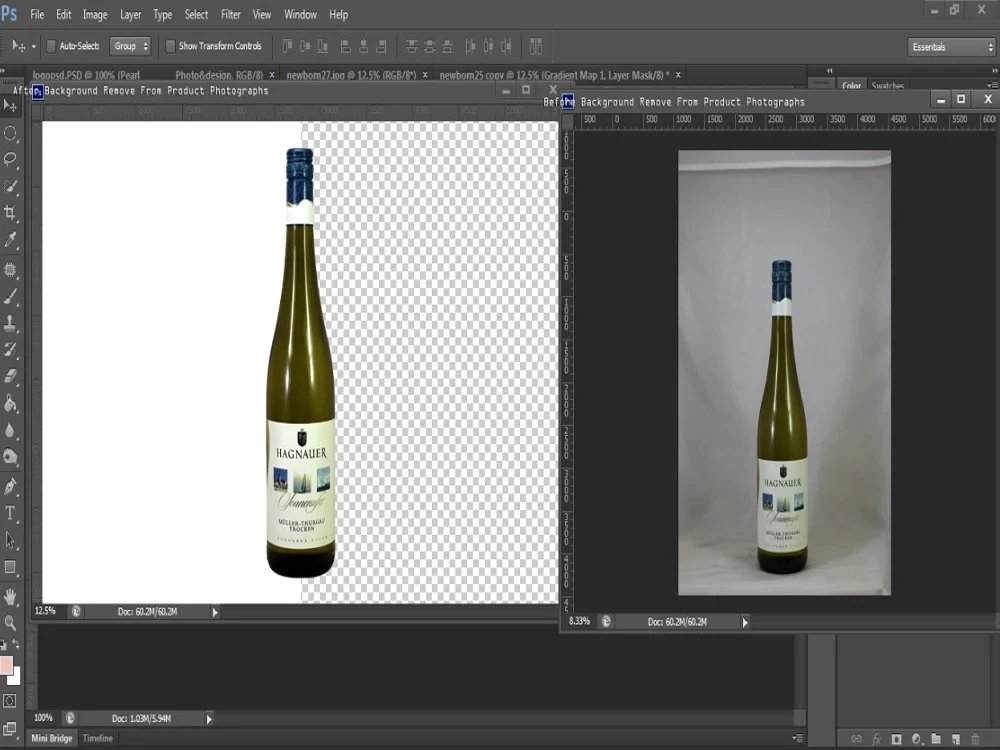
Task: Open the Timeline panel tab
Action: point(98,738)
